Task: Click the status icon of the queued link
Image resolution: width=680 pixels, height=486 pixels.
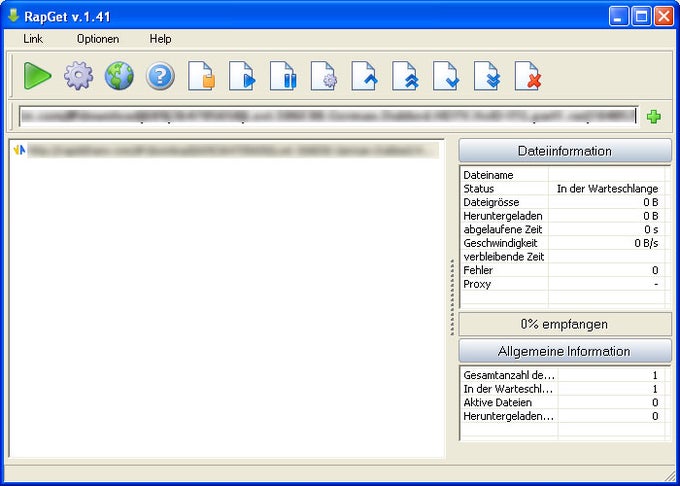Action: pos(19,150)
